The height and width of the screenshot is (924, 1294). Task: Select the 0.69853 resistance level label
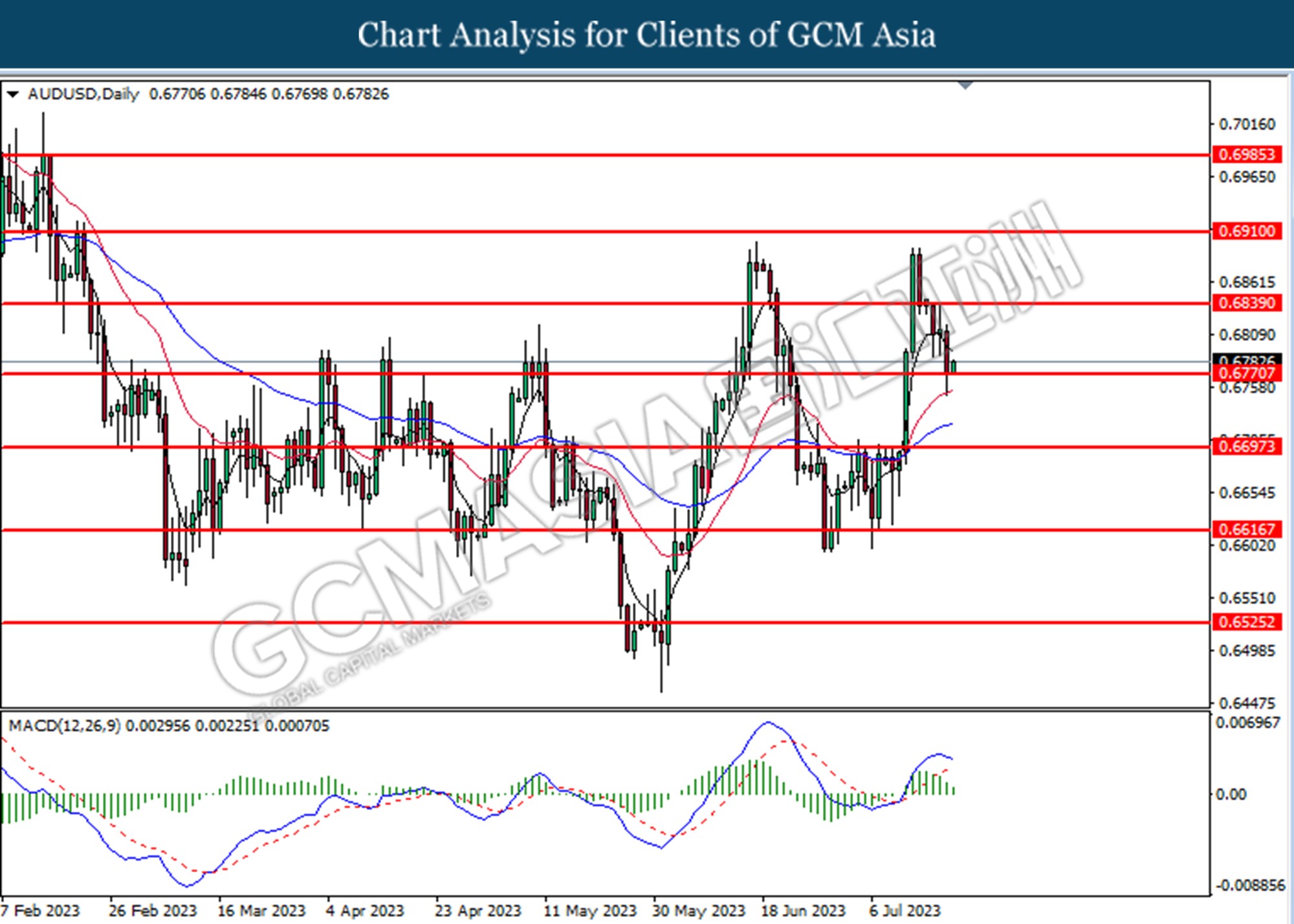[x=1246, y=155]
